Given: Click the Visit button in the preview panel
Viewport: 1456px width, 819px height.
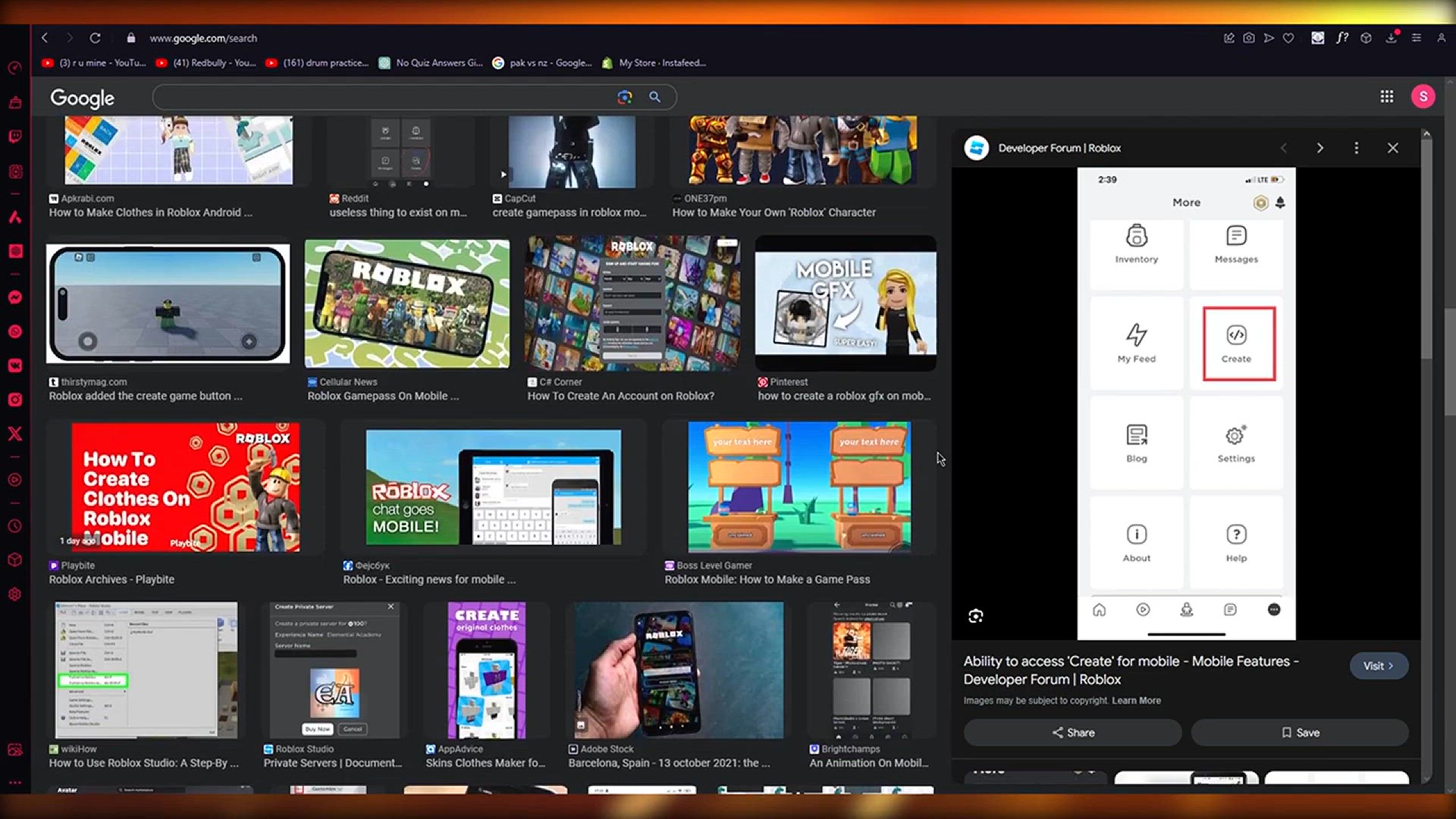Looking at the screenshot, I should click(x=1379, y=666).
